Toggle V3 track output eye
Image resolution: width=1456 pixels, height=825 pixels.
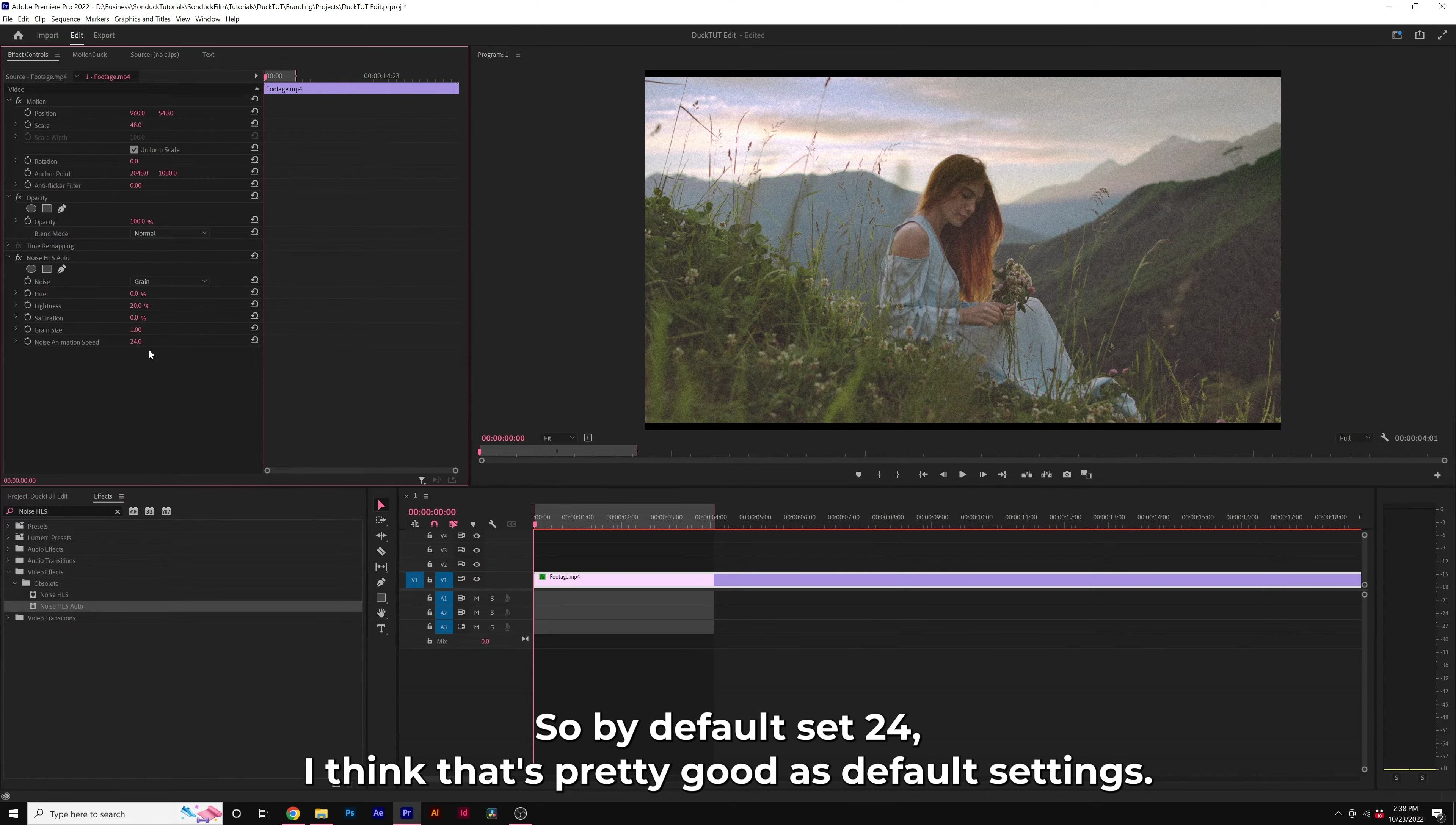click(477, 550)
